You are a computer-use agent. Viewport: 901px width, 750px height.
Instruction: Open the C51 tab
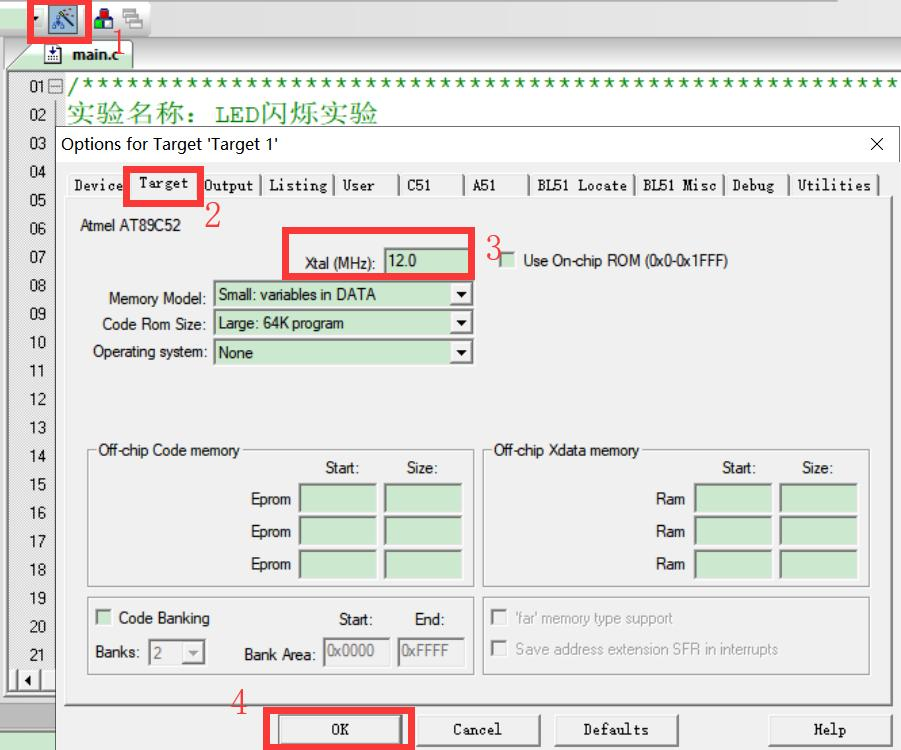coord(419,185)
